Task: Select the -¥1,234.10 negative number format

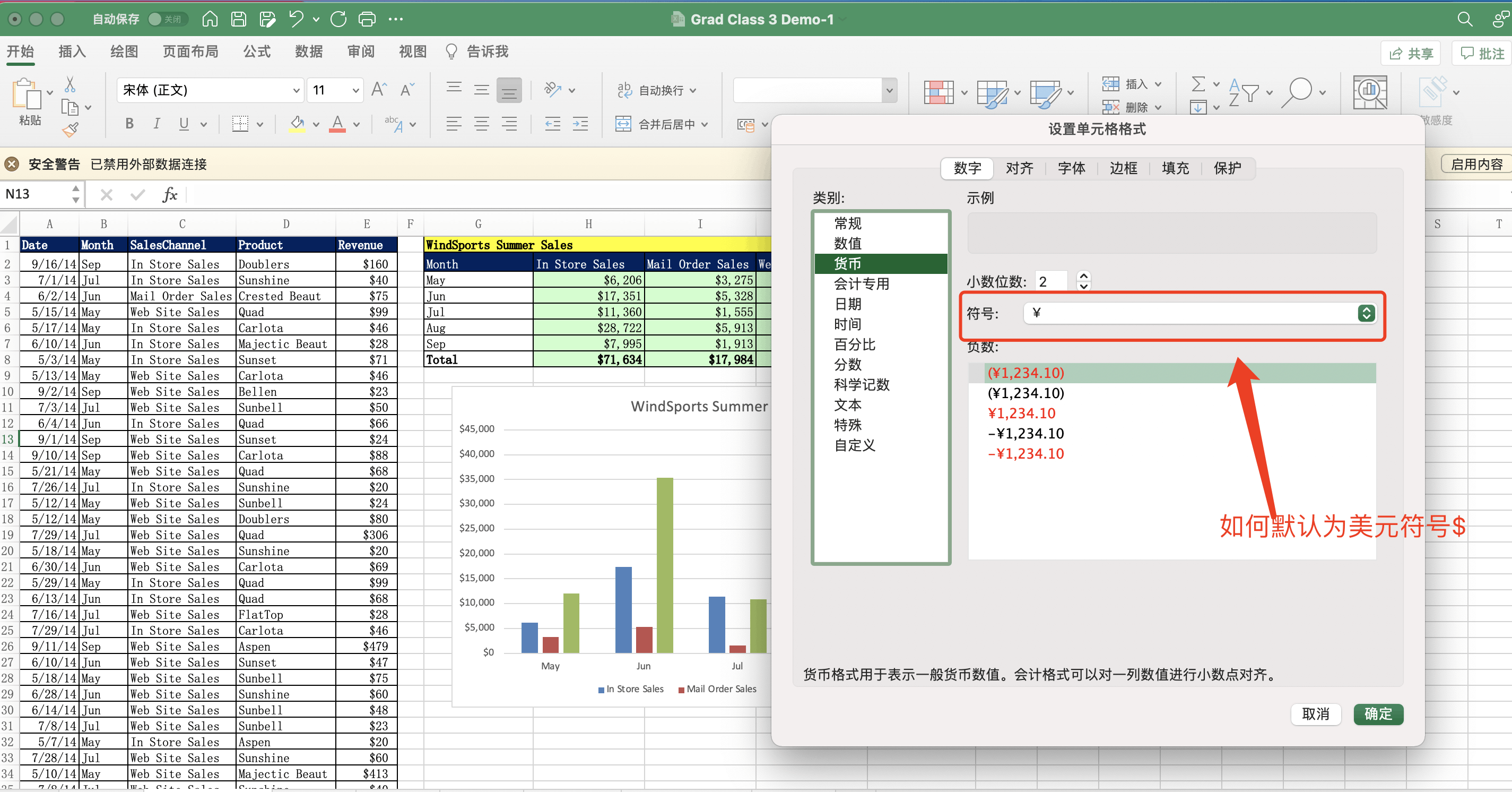Action: click(1026, 433)
